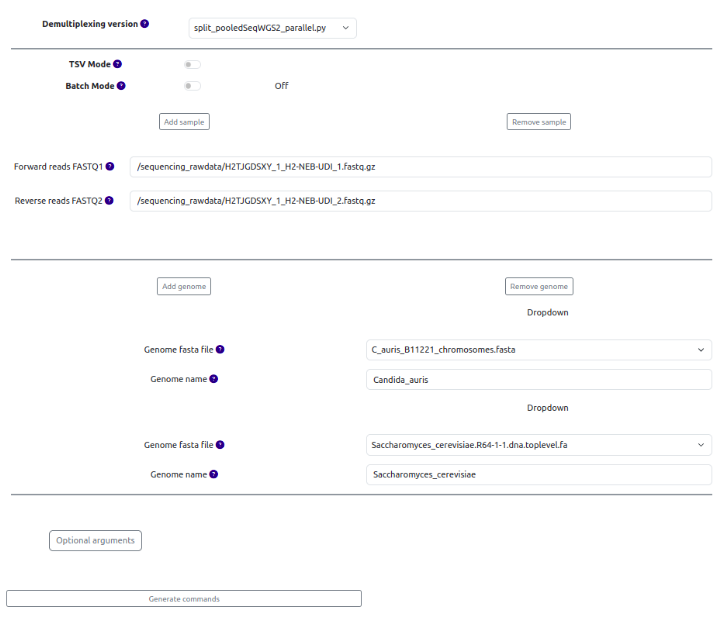723x621 pixels.
Task: Click help icon next to Candida_auris genome name
Action: (x=214, y=380)
